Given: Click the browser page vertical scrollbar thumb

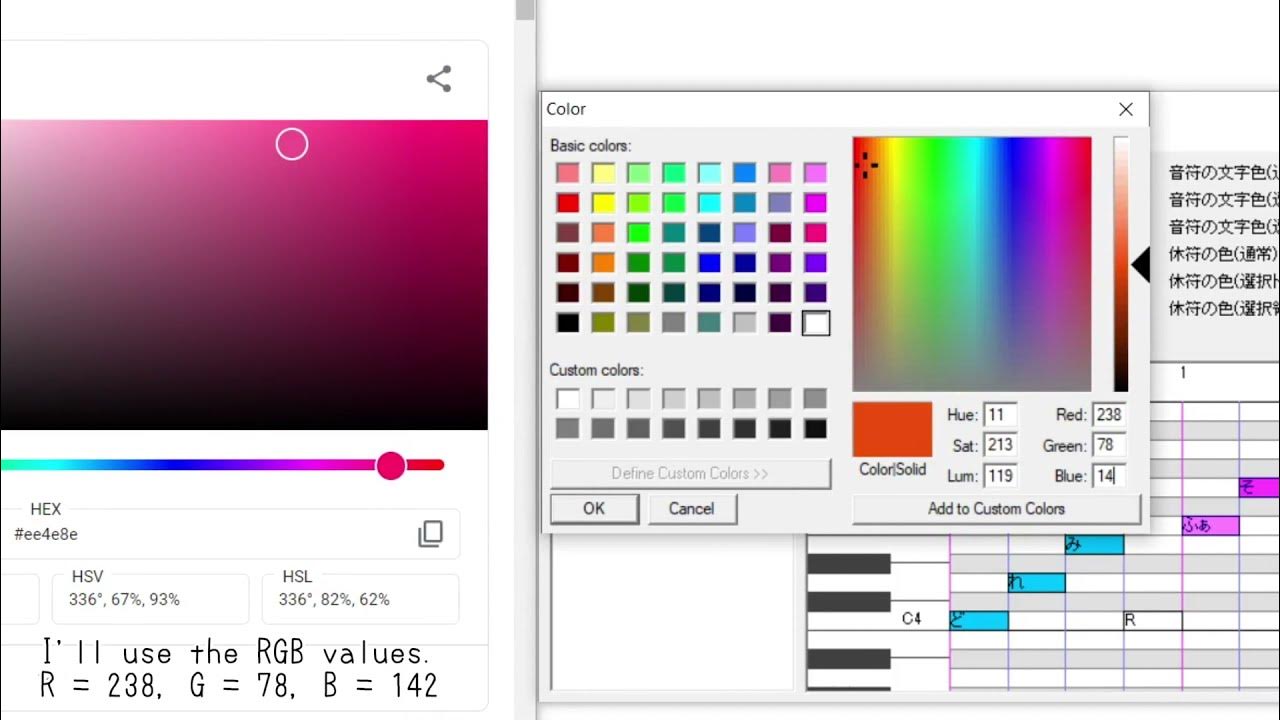Looking at the screenshot, I should [525, 10].
